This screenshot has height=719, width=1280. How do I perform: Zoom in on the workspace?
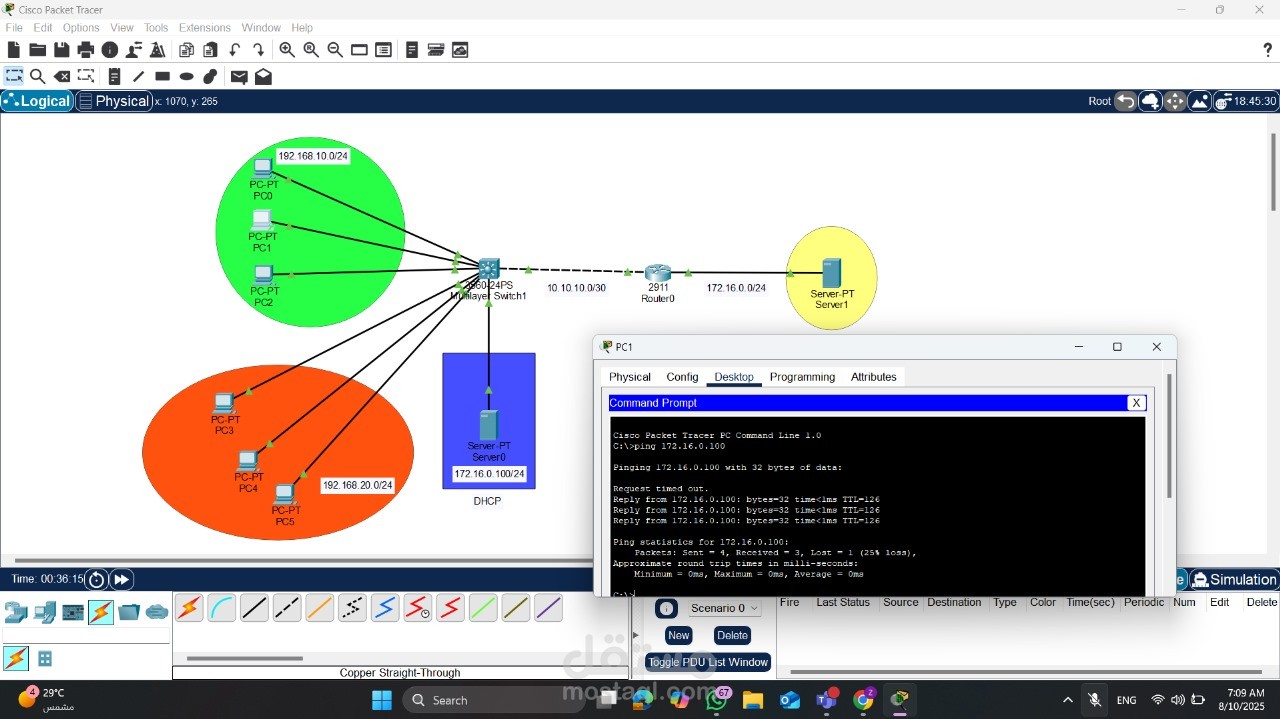[287, 50]
